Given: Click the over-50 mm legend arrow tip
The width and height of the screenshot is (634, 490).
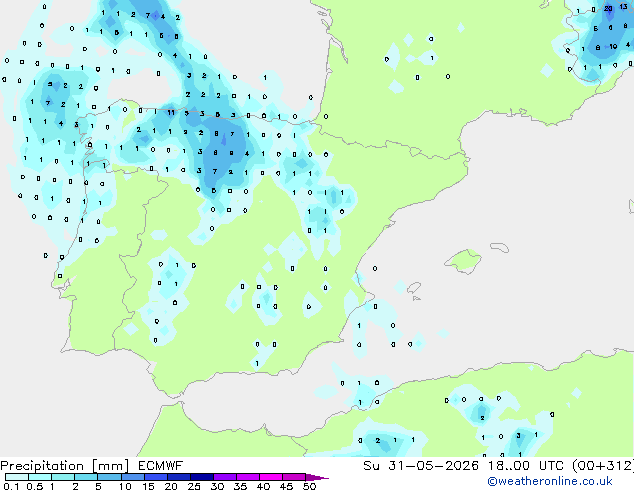Looking at the screenshot, I should coord(317,477).
